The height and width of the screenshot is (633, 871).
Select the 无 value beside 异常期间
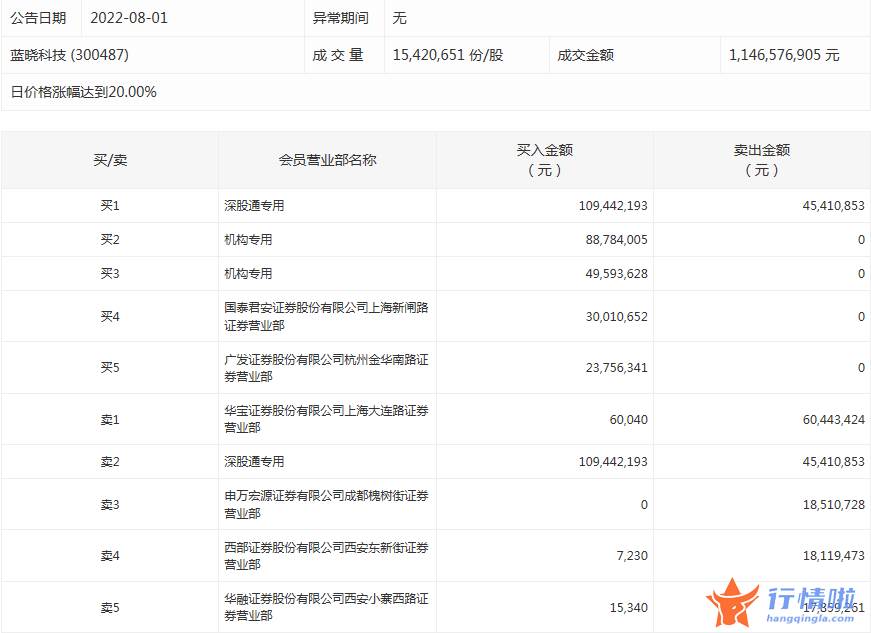pos(399,18)
